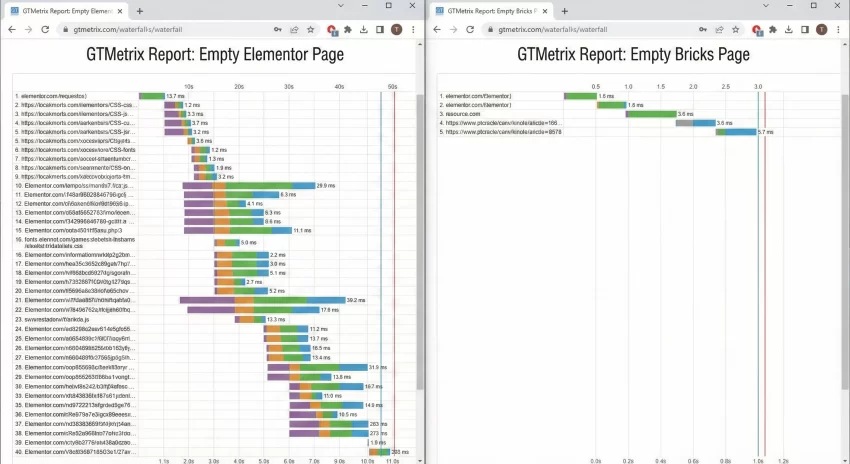Select the Empty Elementor report tab
The image size is (850, 464).
(x=68, y=11)
